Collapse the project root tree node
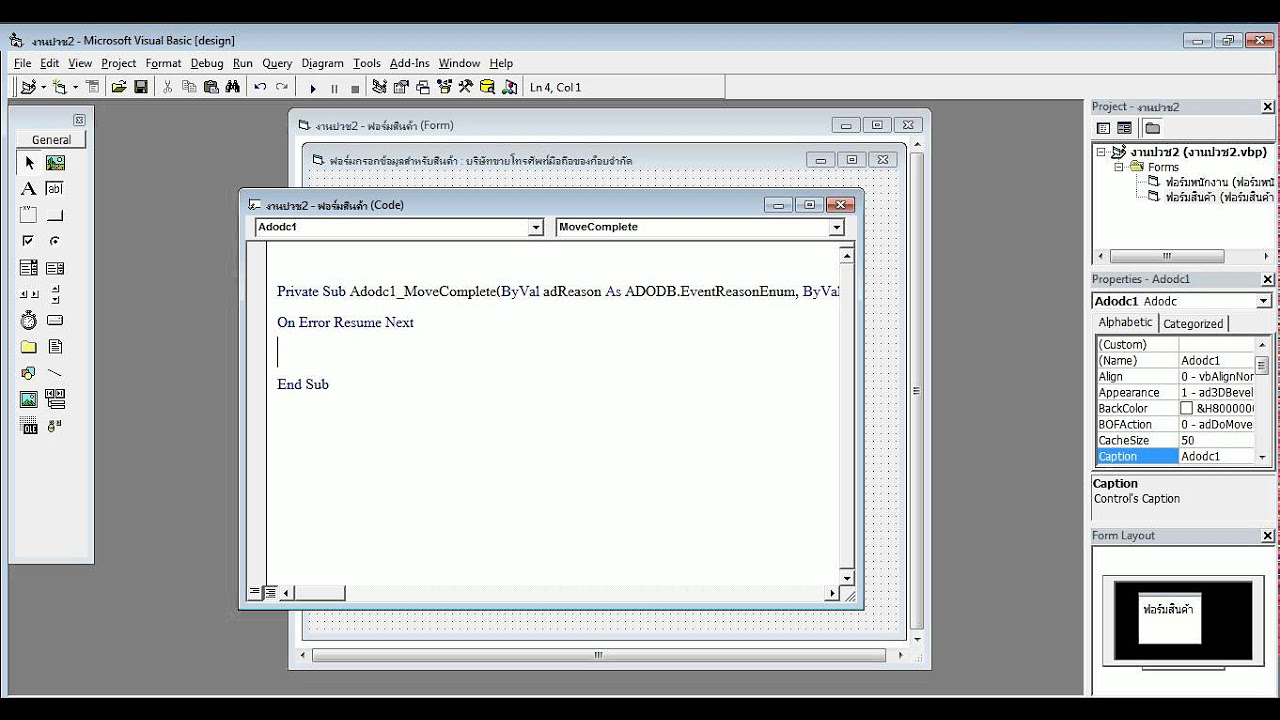The image size is (1280, 720). 1101,152
